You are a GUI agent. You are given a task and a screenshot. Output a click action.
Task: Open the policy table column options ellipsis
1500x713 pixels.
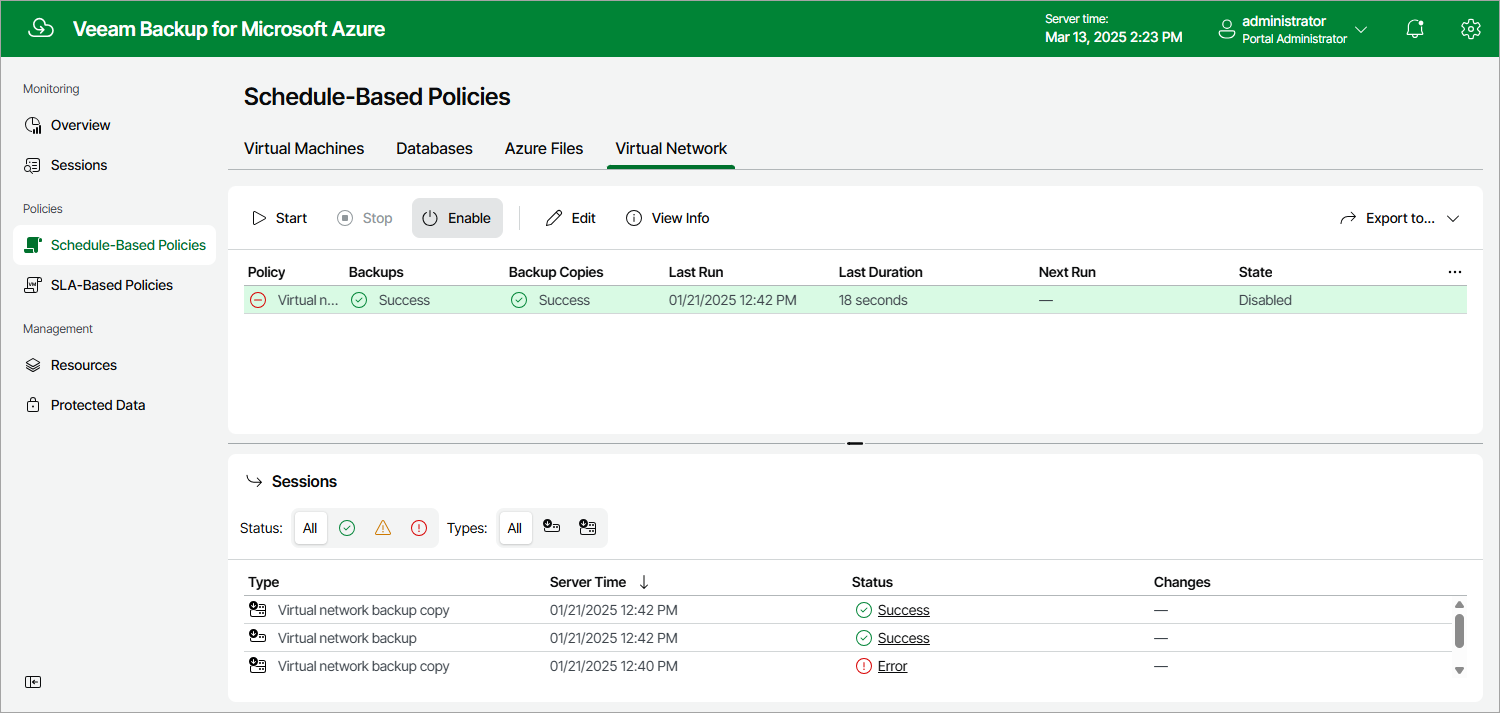point(1455,272)
